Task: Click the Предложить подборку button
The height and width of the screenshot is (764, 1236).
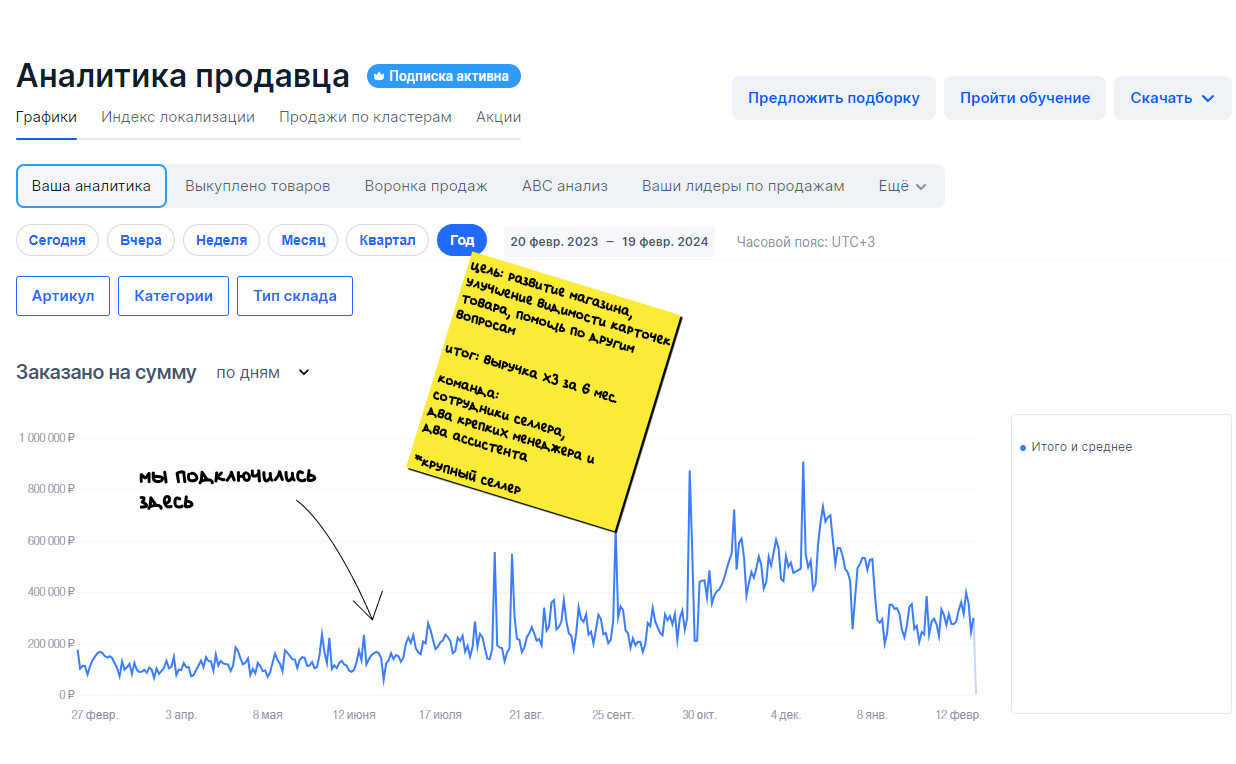Action: point(834,98)
